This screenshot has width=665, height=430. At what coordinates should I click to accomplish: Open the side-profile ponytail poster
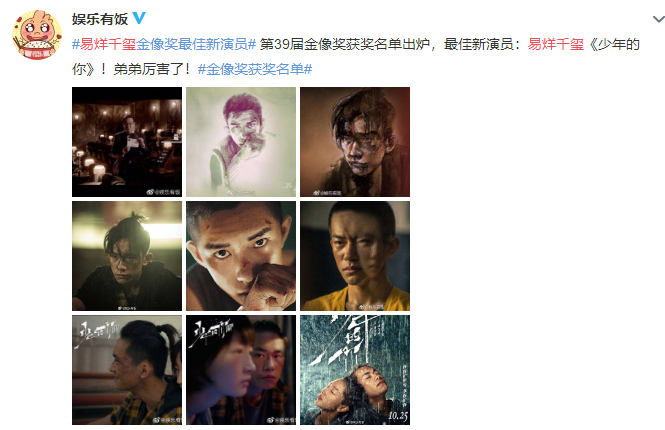(x=127, y=370)
